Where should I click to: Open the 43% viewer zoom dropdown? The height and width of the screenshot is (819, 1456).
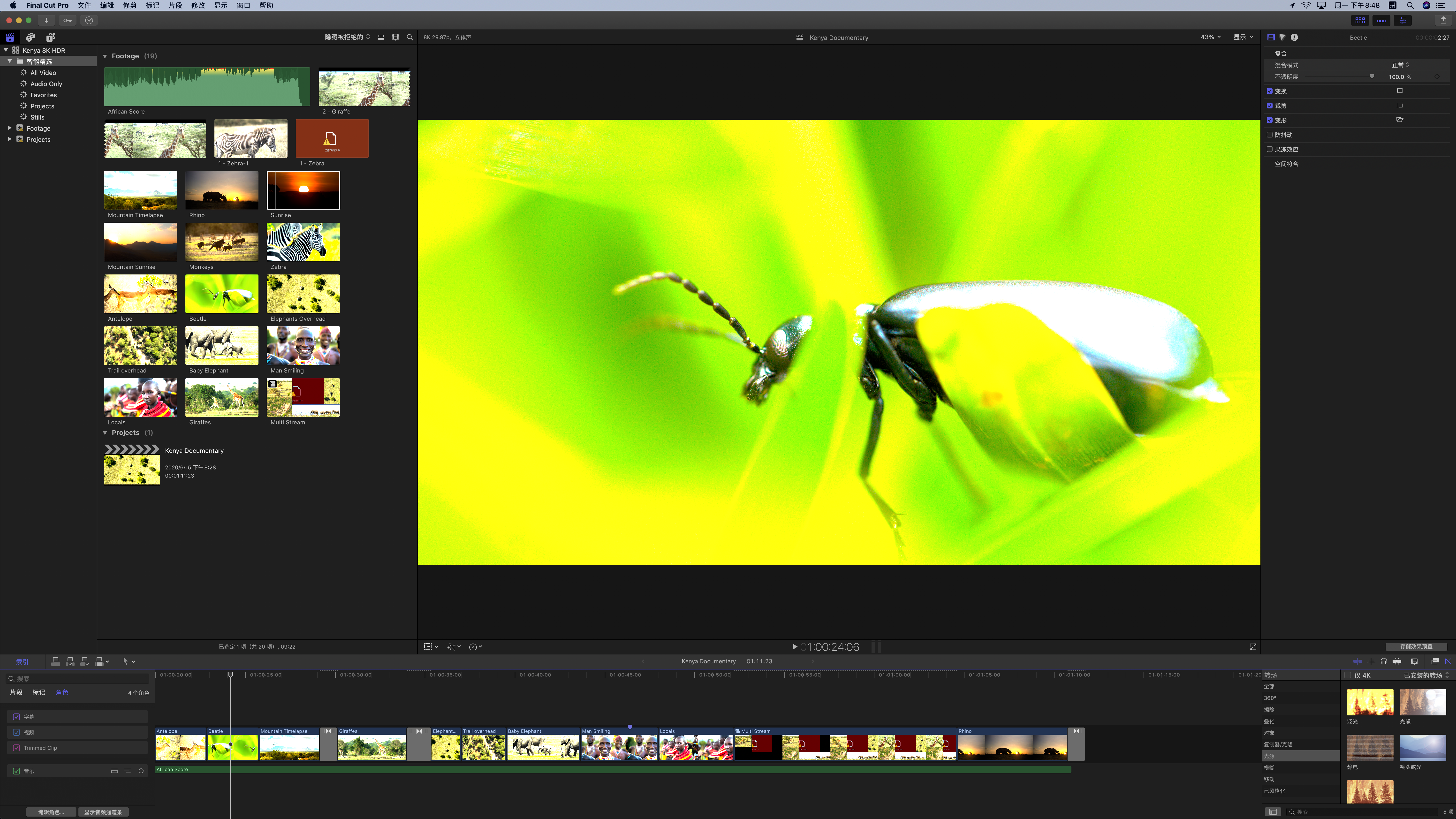click(1210, 37)
